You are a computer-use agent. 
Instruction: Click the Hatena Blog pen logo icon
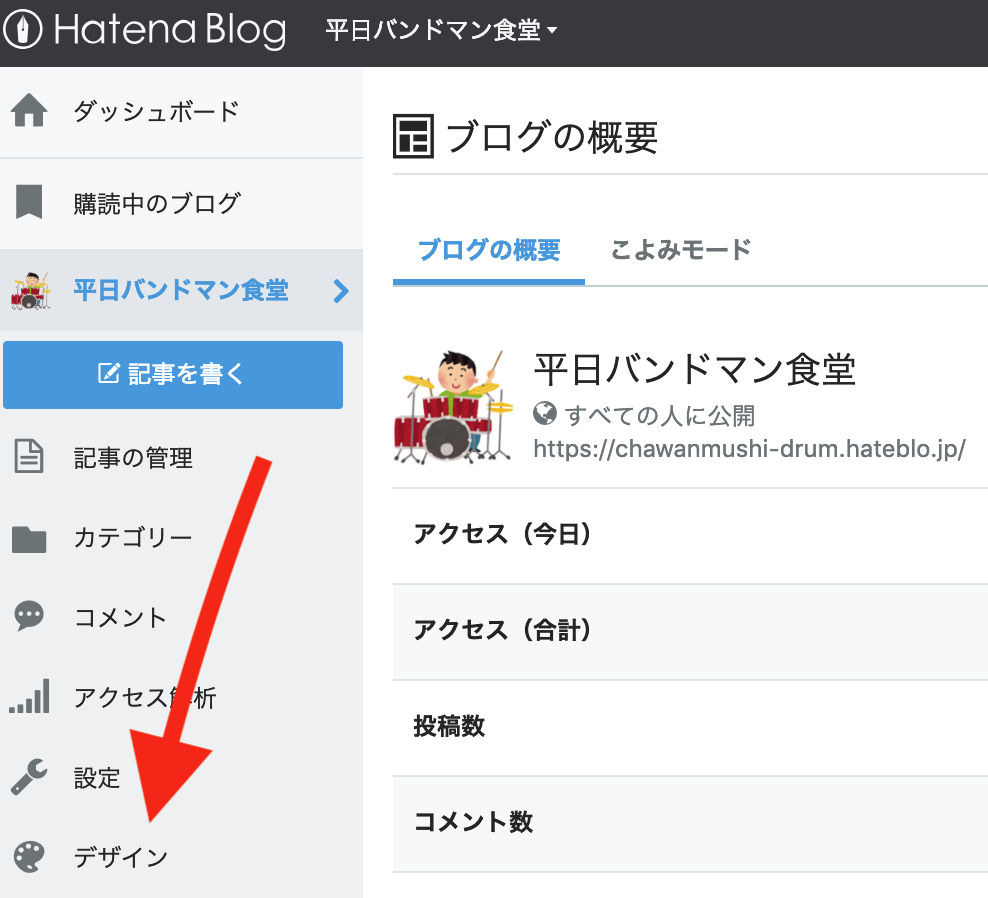point(22,30)
